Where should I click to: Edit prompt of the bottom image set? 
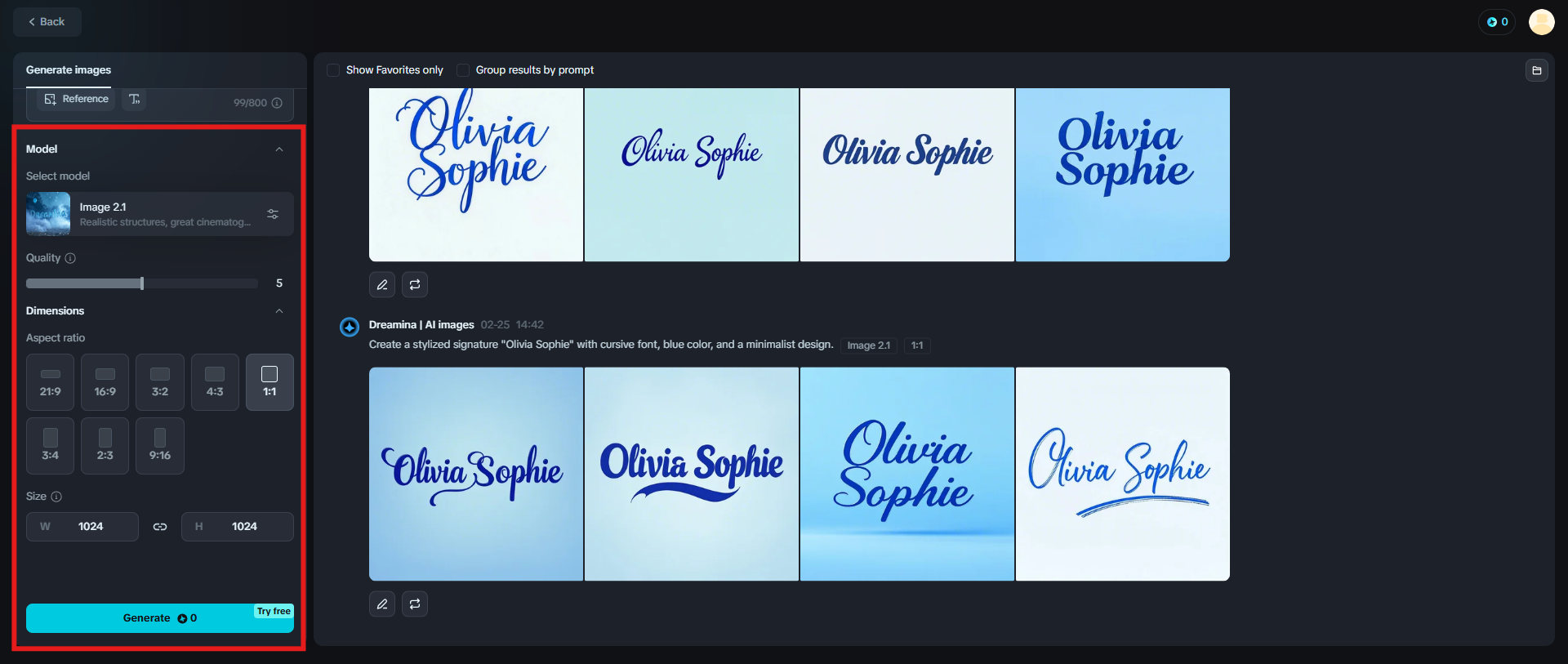click(382, 604)
